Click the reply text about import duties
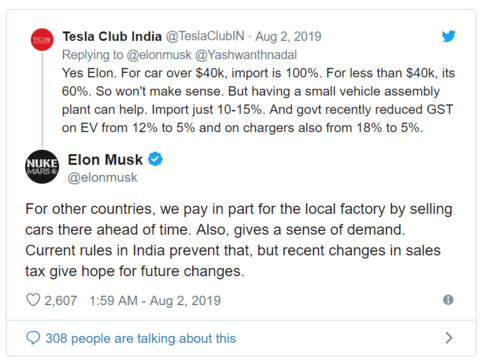 (x=258, y=100)
